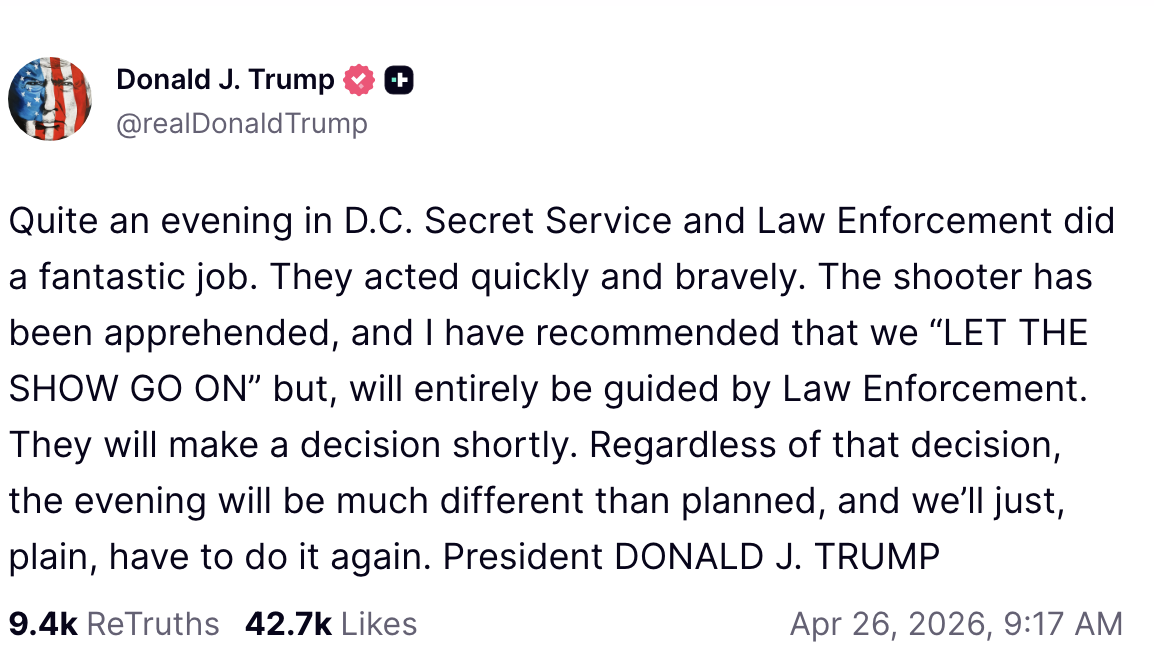Click the flag-painted profile avatar
This screenshot has width=1154, height=660.
[50, 98]
